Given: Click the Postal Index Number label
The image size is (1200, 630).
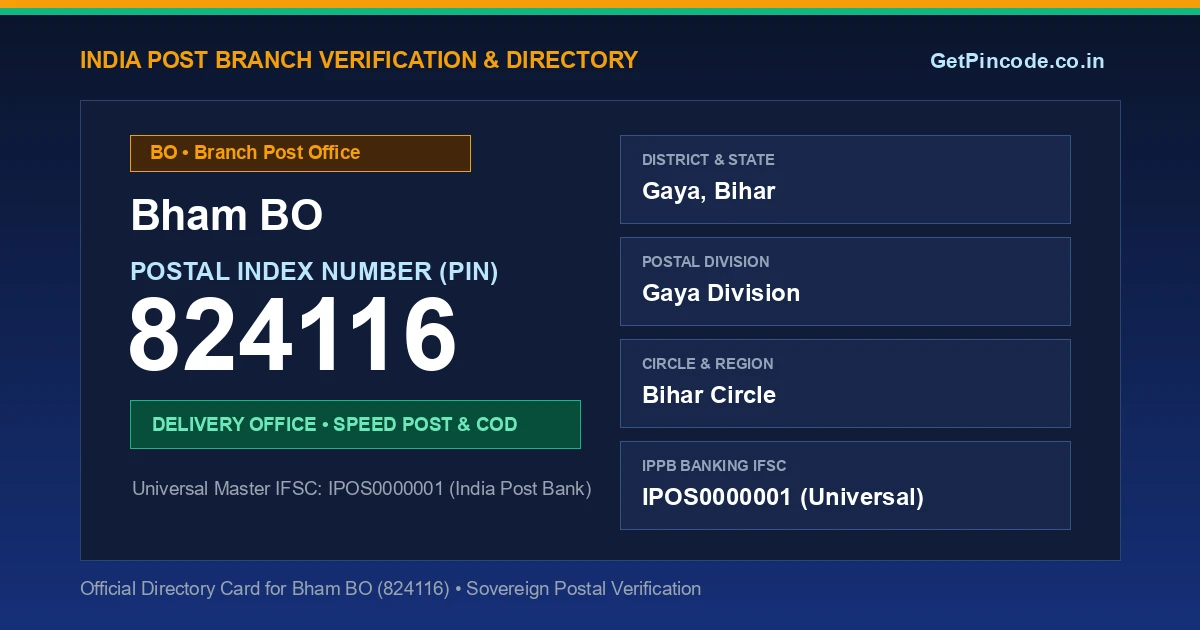Looking at the screenshot, I should click(x=314, y=271).
